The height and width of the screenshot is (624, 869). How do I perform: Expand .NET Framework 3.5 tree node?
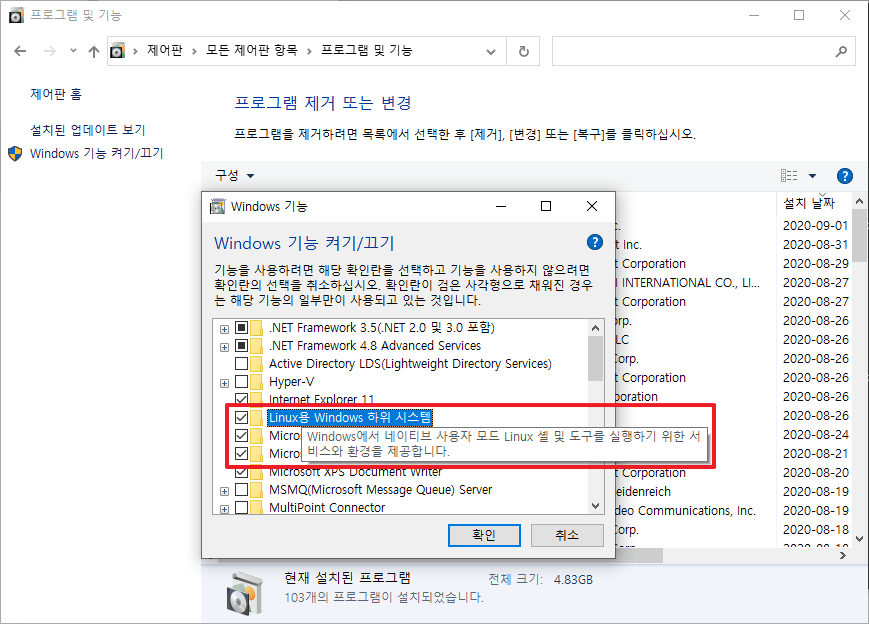click(x=224, y=329)
